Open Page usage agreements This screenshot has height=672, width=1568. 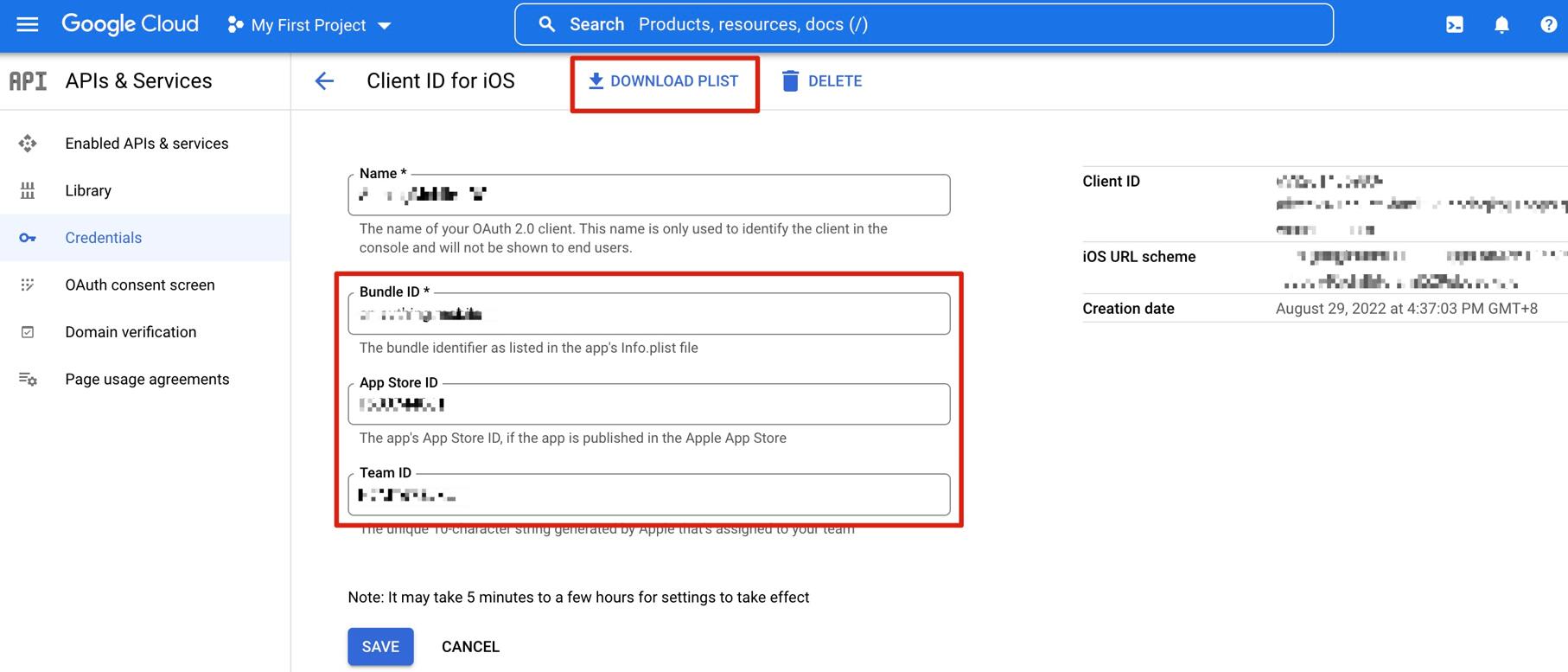(147, 379)
